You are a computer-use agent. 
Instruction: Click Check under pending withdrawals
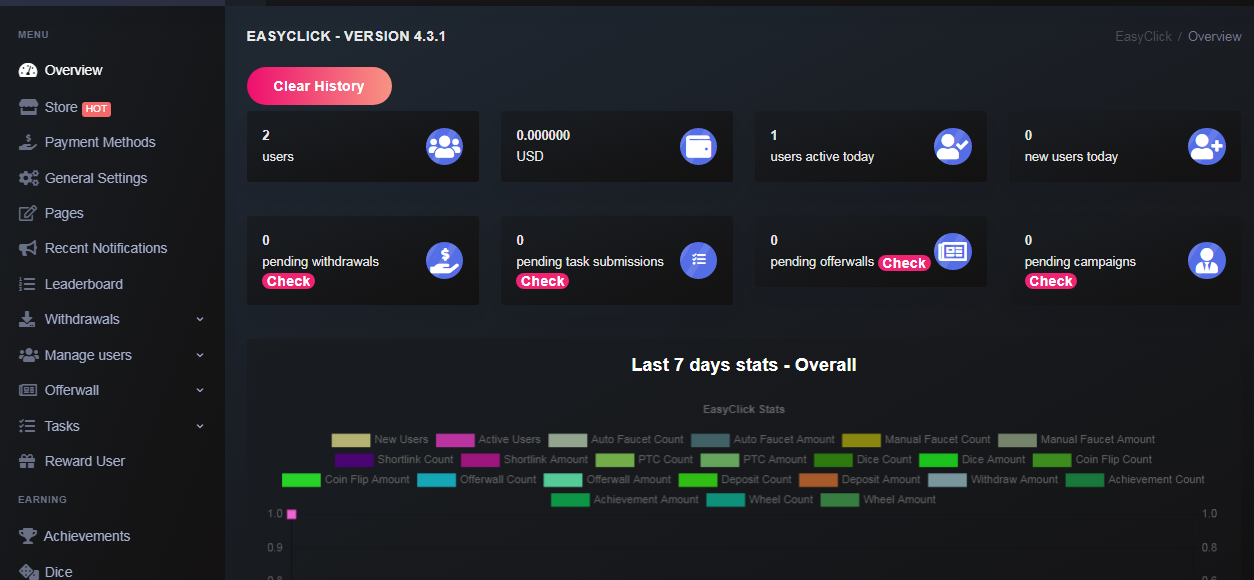(x=289, y=282)
